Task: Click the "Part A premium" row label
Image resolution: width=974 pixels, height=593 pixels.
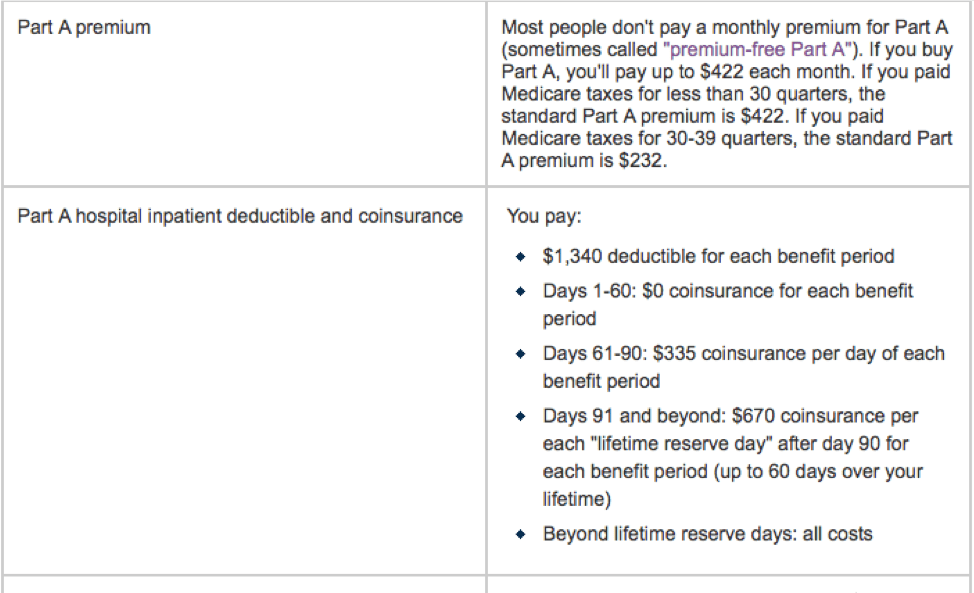Action: tap(84, 28)
